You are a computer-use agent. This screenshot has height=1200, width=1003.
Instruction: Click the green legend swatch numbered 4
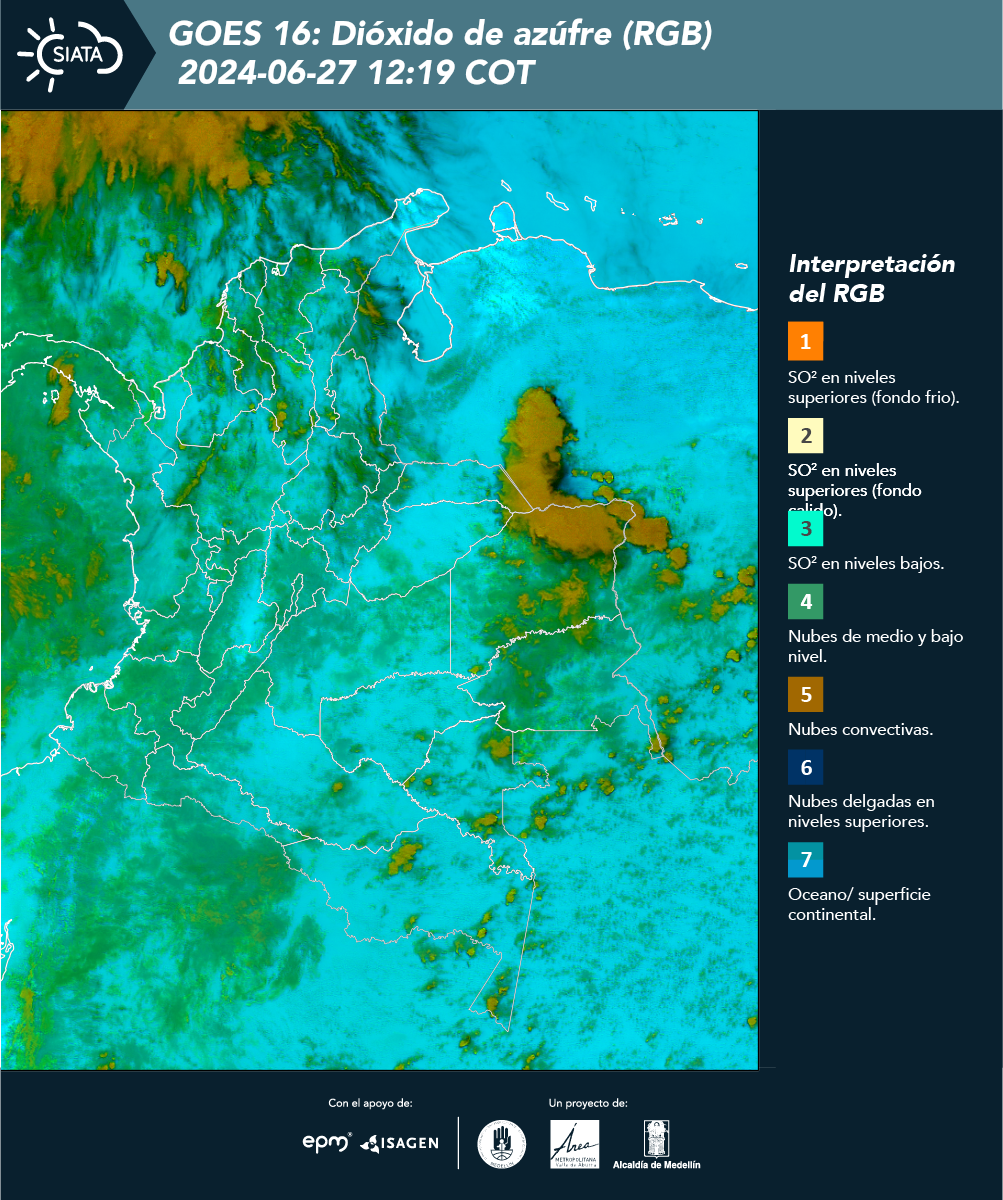tap(805, 602)
